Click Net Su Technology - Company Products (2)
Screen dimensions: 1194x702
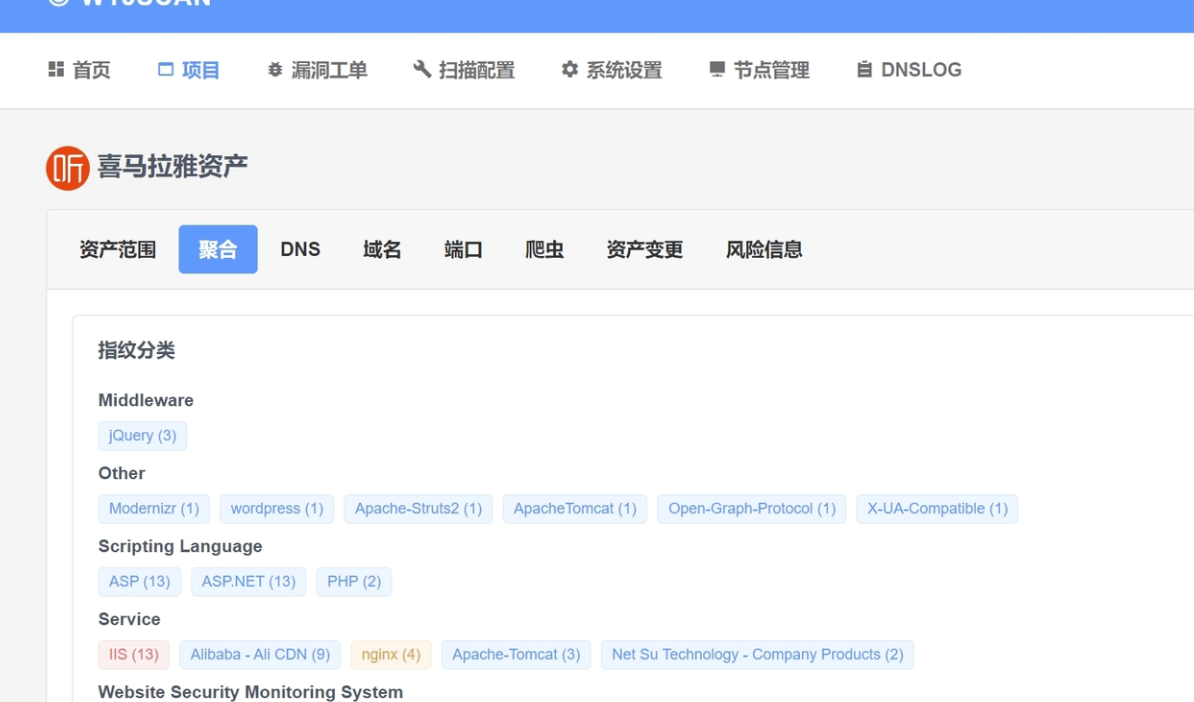[758, 655]
